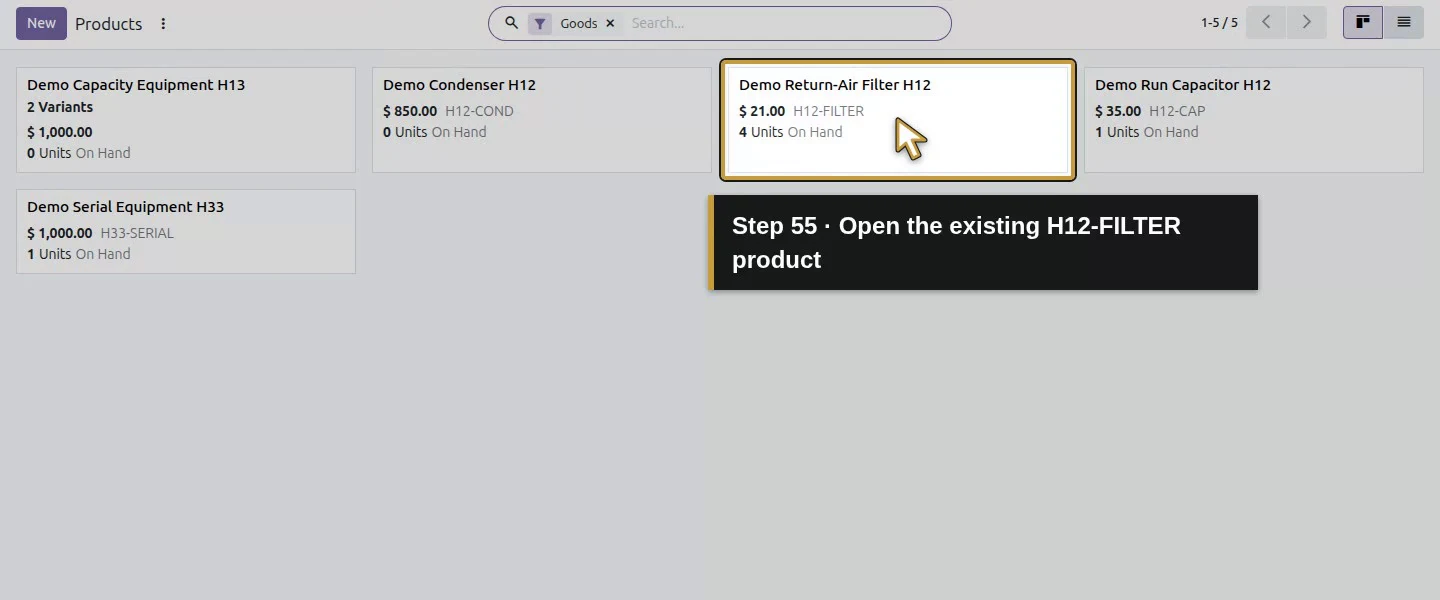Open Demo Capacity Equipment H13 card

(x=186, y=120)
